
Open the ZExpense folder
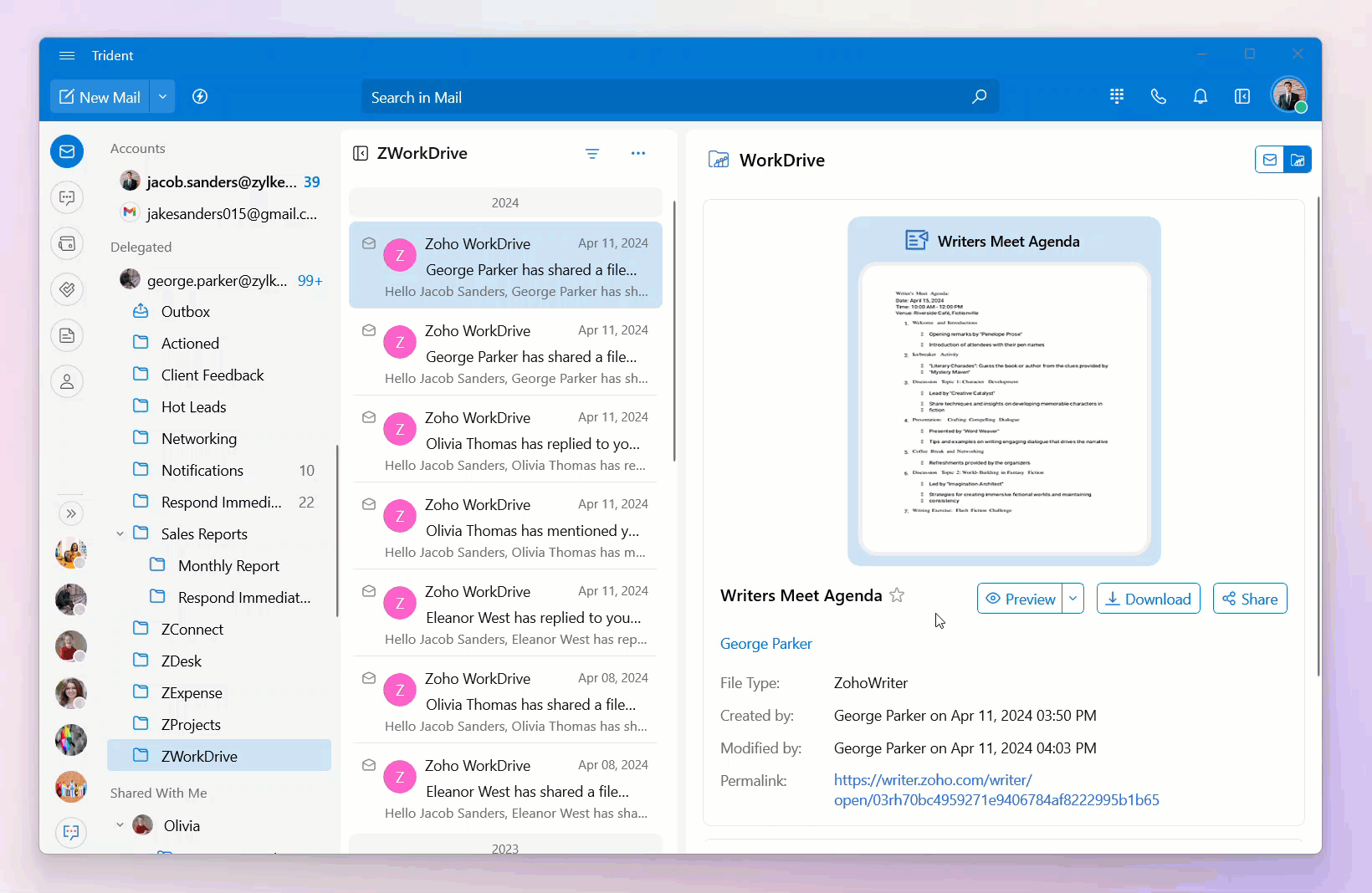[220, 692]
